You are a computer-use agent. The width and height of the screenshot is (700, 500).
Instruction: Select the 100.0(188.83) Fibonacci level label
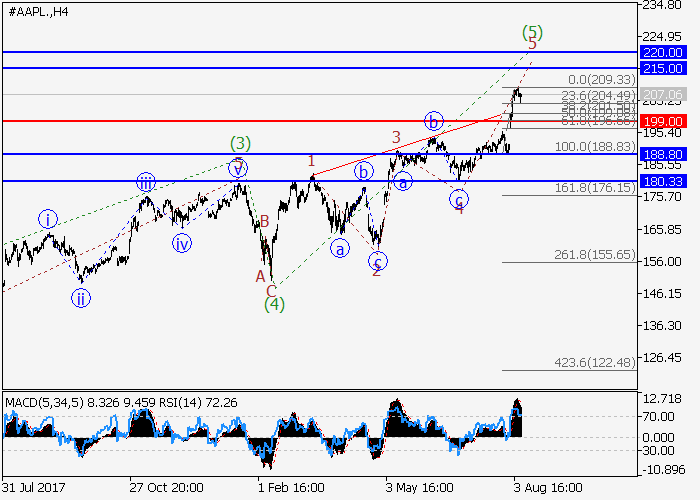[595, 147]
